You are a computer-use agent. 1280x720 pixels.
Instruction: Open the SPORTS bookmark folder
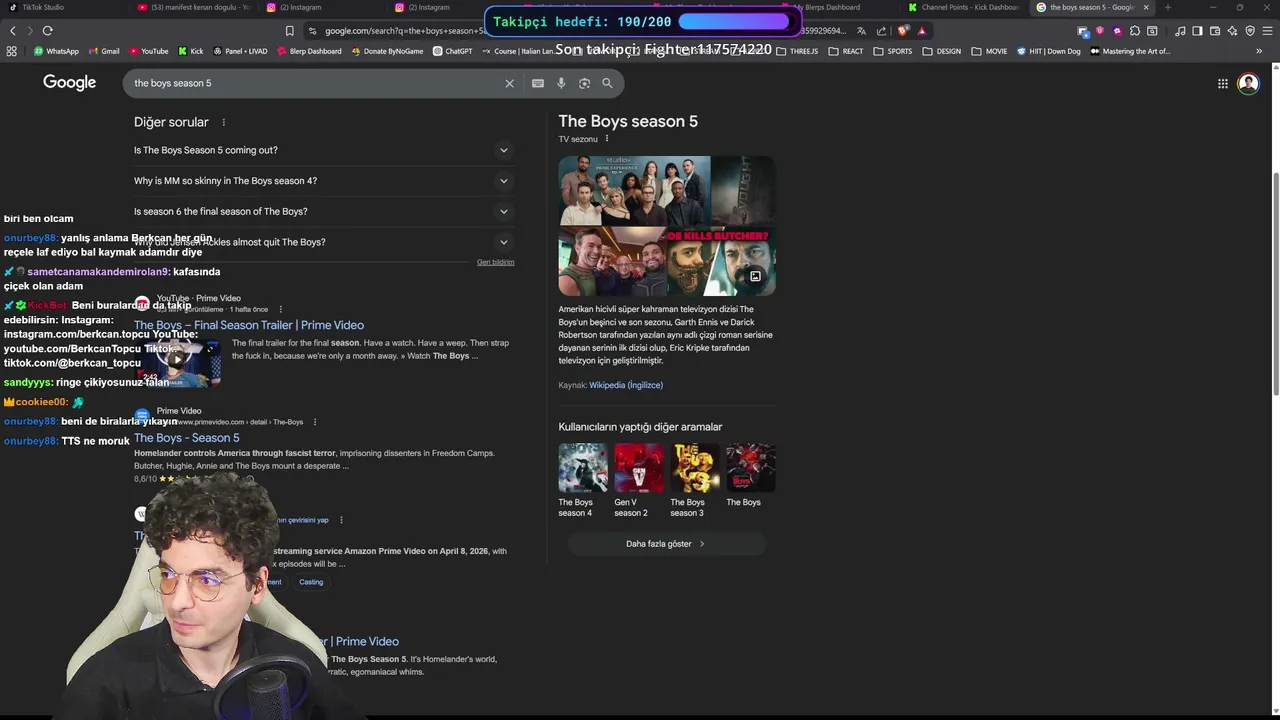[x=893, y=51]
